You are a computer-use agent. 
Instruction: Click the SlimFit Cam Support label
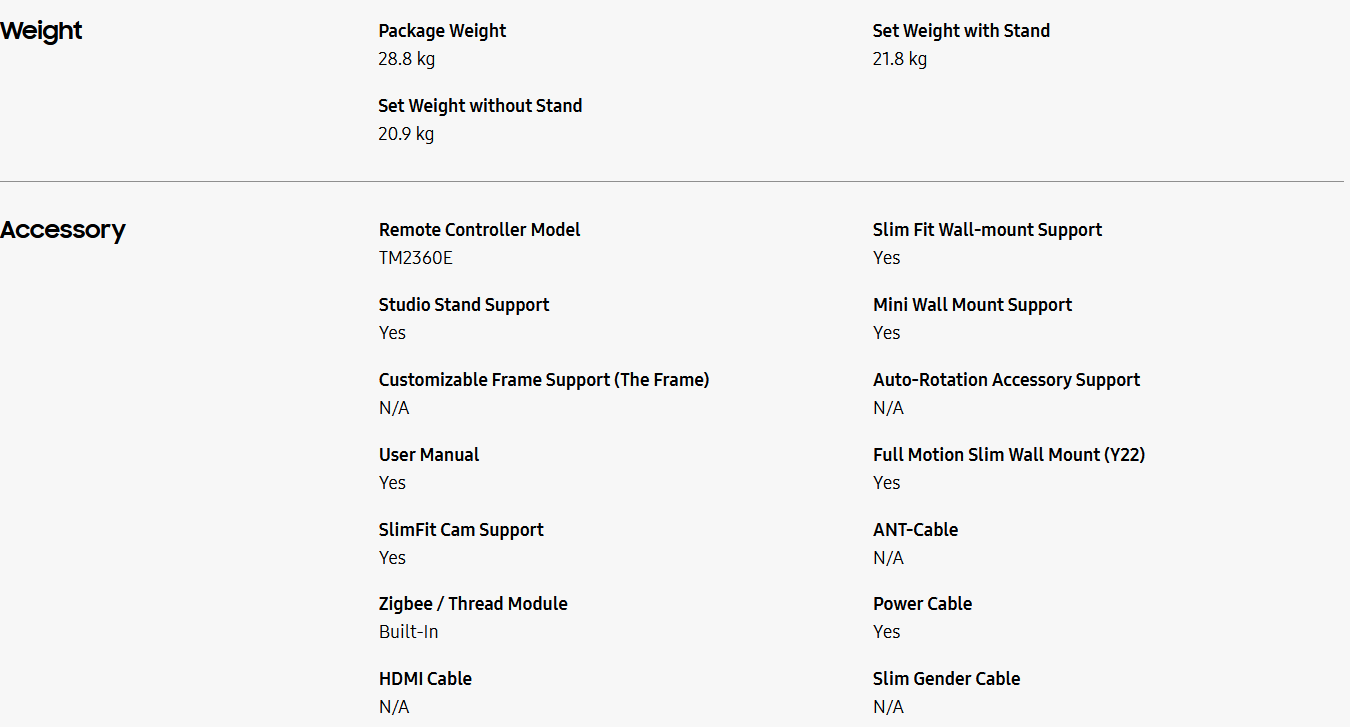[461, 530]
